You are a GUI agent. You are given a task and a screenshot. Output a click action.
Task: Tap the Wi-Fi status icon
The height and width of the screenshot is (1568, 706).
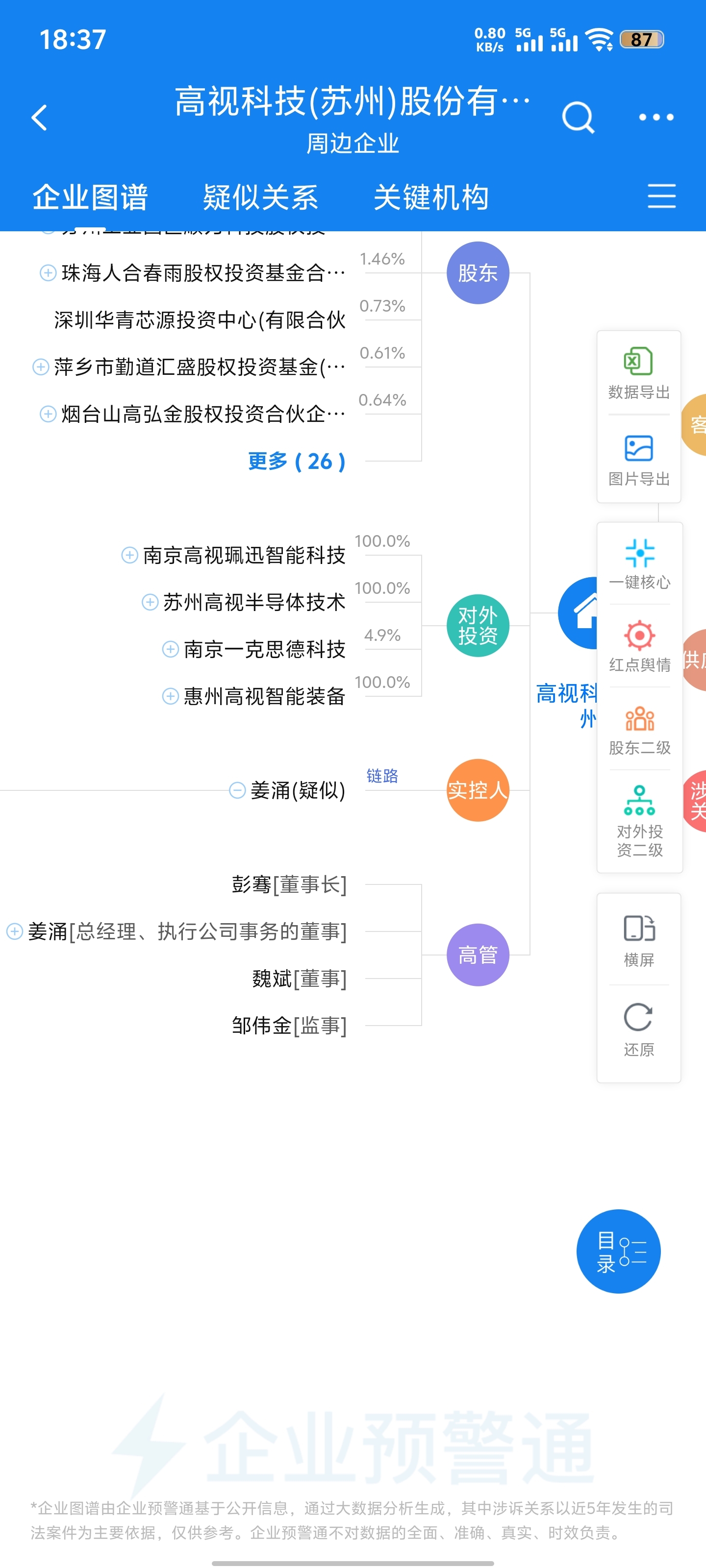pyautogui.click(x=600, y=40)
